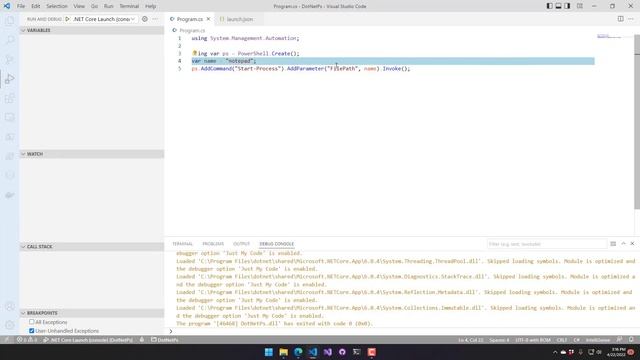Open the Accounts icon in activity bar
The width and height of the screenshot is (640, 360).
[10, 307]
